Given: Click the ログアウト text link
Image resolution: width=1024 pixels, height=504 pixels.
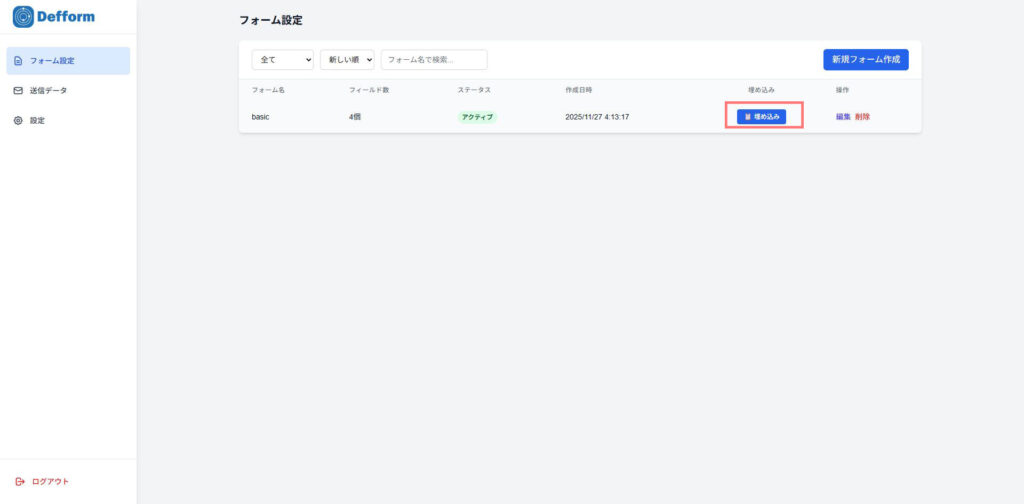Looking at the screenshot, I should 51,481.
